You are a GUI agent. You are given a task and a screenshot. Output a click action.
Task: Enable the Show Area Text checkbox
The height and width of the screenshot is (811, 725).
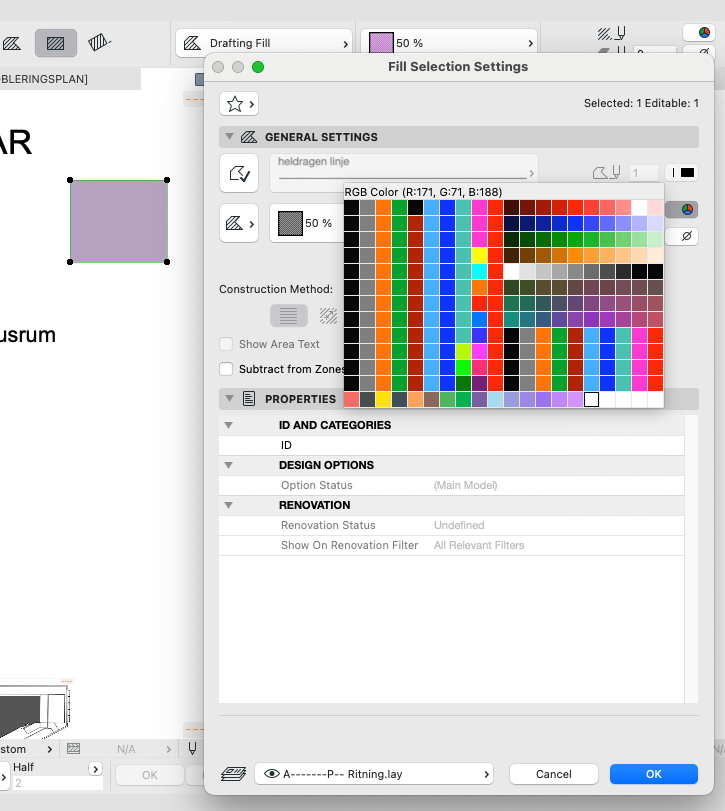click(226, 344)
